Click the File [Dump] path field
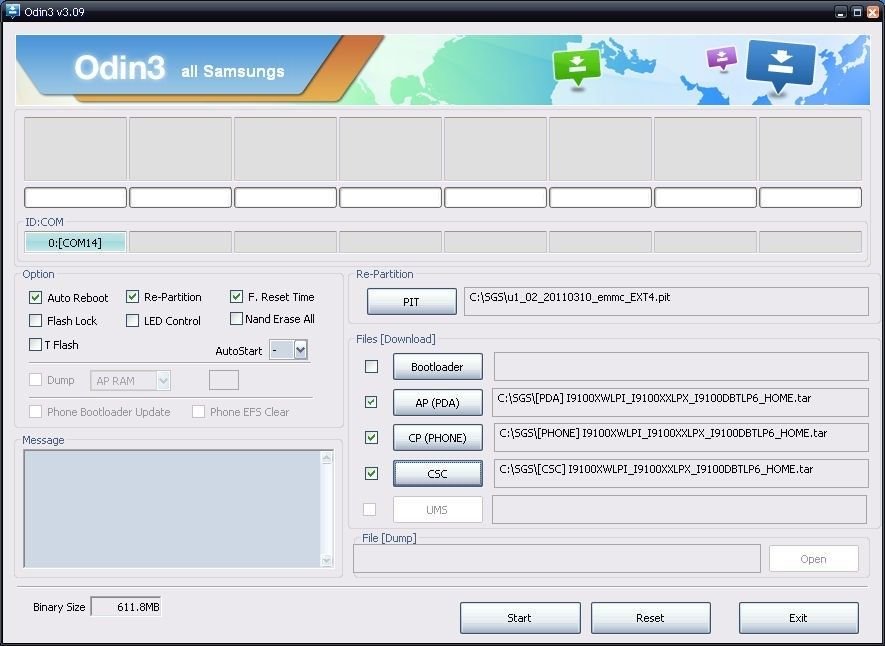Viewport: 885px width, 646px height. point(557,559)
